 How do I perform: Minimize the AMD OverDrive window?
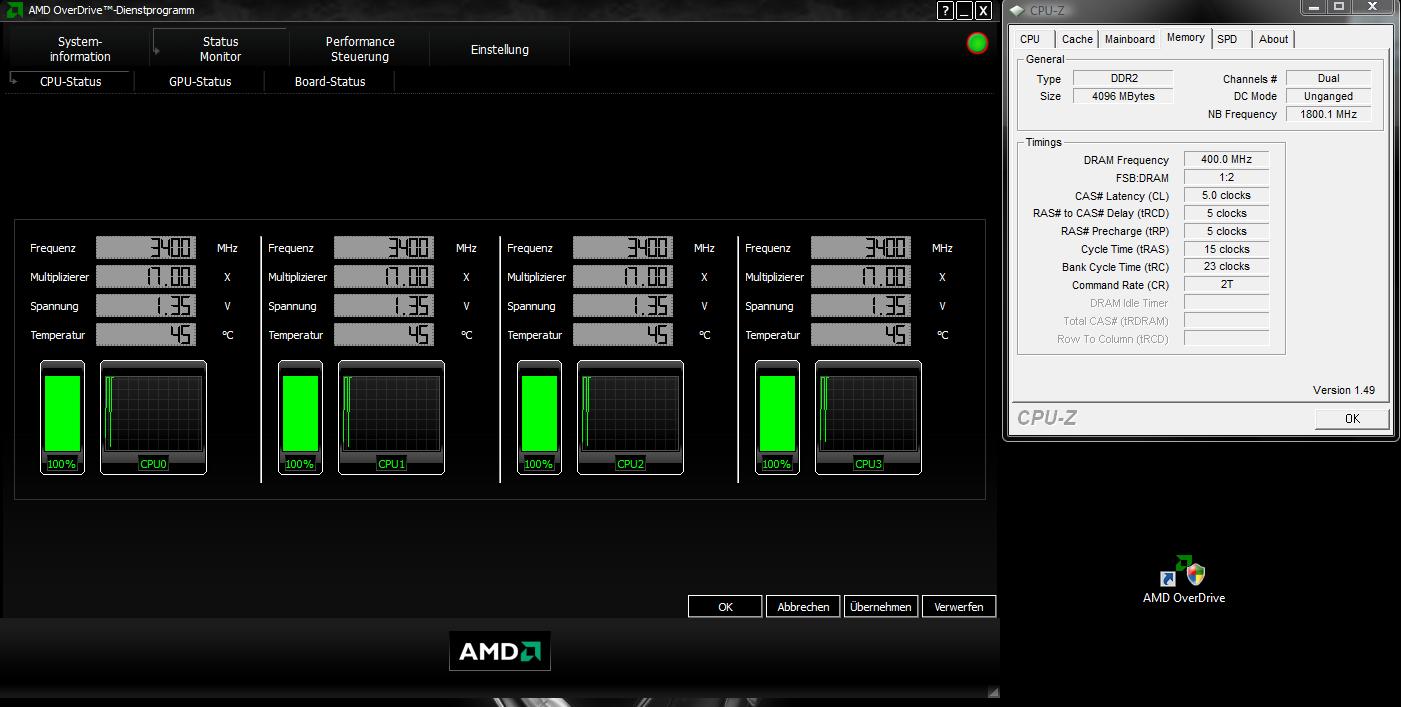click(x=965, y=11)
